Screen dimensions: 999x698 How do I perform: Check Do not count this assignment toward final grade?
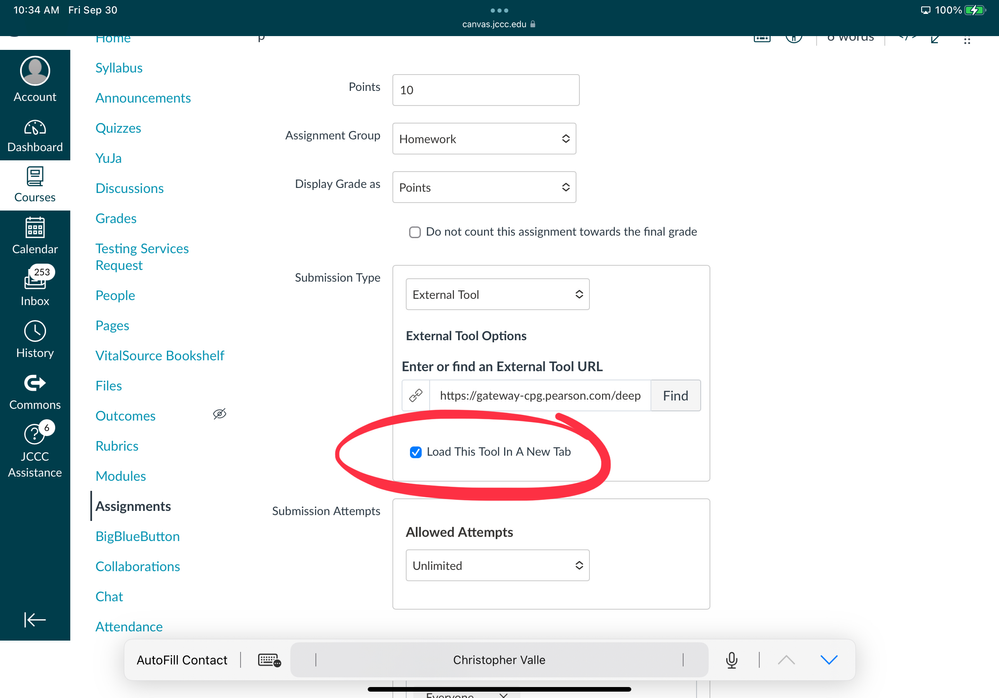click(415, 232)
